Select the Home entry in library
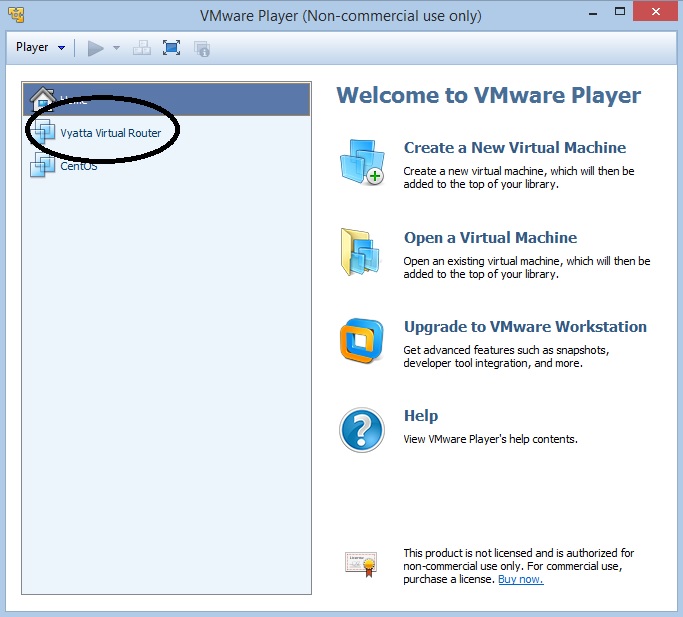 [166, 99]
